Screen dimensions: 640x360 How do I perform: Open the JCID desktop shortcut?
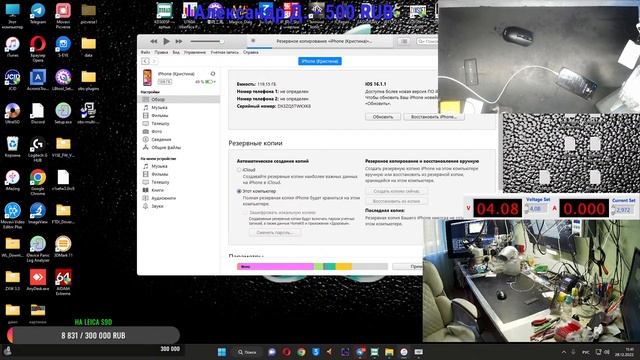pos(12,80)
